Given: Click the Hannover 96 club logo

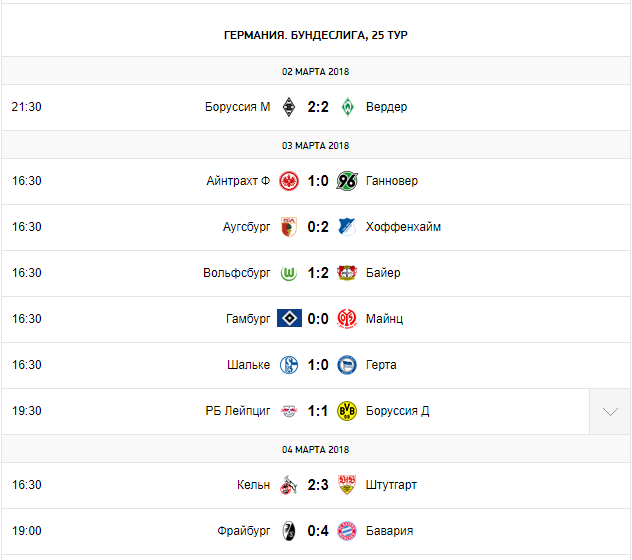Looking at the screenshot, I should tap(347, 181).
